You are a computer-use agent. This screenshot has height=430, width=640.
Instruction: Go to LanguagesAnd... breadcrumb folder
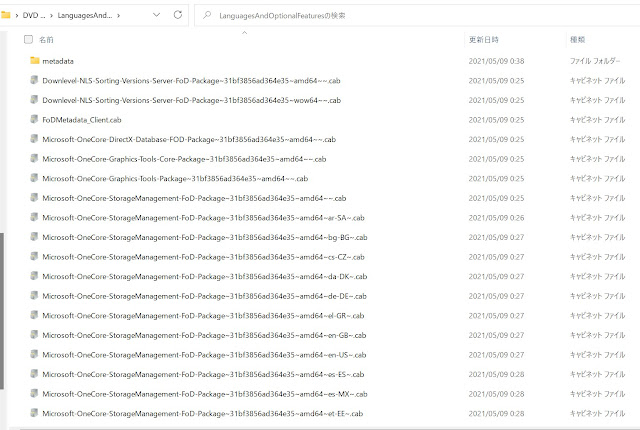85,16
